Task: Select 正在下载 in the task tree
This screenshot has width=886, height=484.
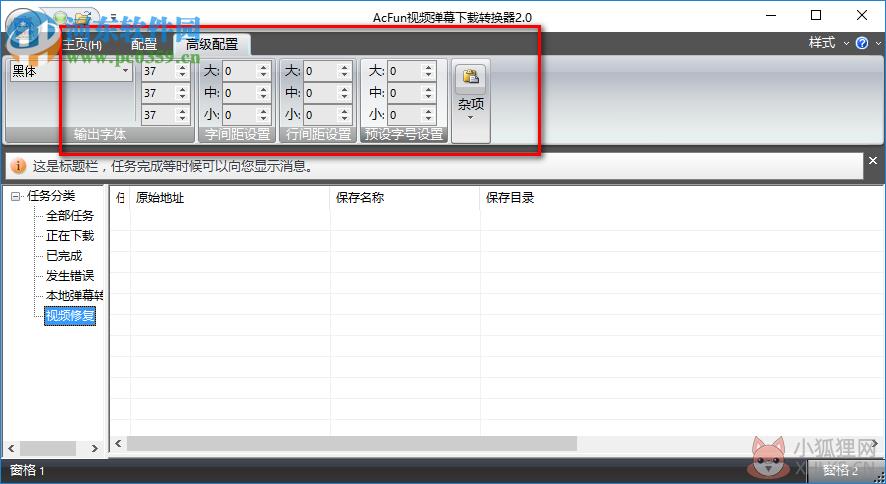Action: (70, 236)
